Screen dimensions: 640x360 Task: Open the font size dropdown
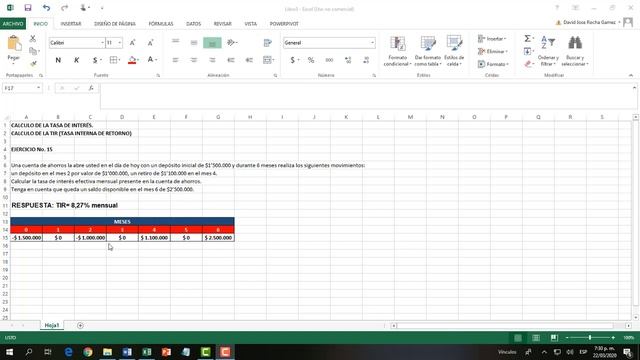(120, 42)
